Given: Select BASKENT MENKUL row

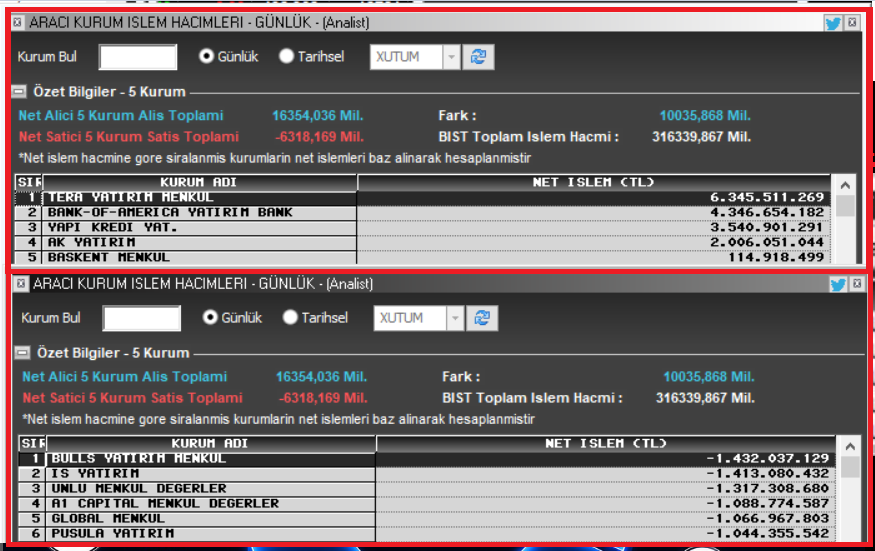Looking at the screenshot, I should 422,257.
